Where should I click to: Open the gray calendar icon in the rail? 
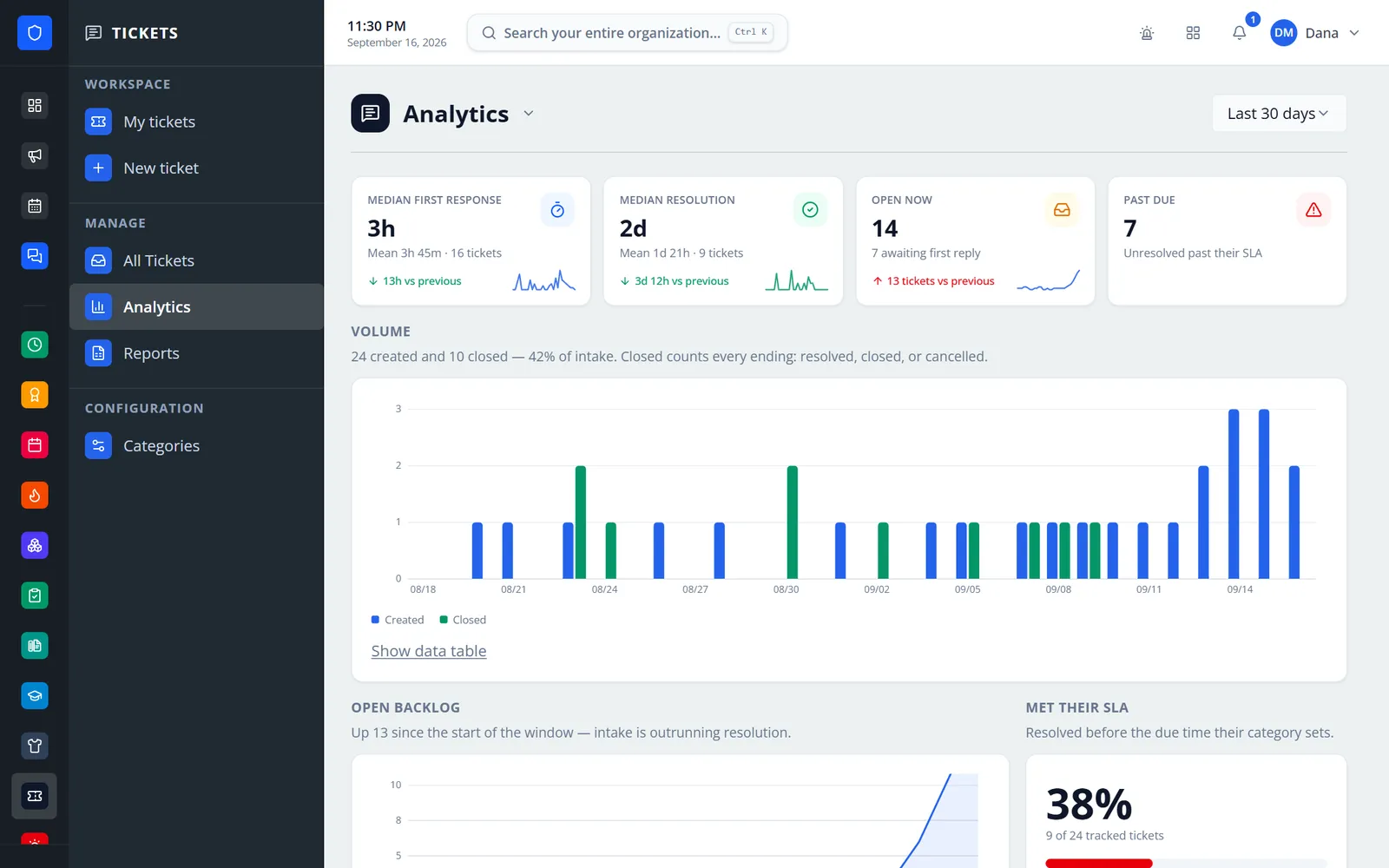click(x=35, y=206)
